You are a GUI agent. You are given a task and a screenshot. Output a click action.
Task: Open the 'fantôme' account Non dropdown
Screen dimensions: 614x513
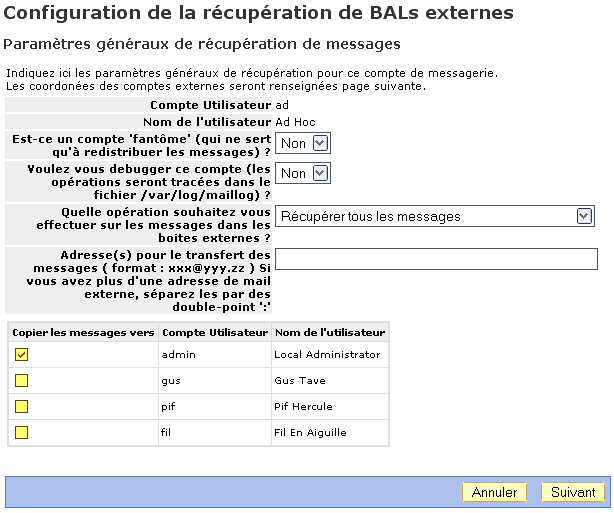click(303, 143)
